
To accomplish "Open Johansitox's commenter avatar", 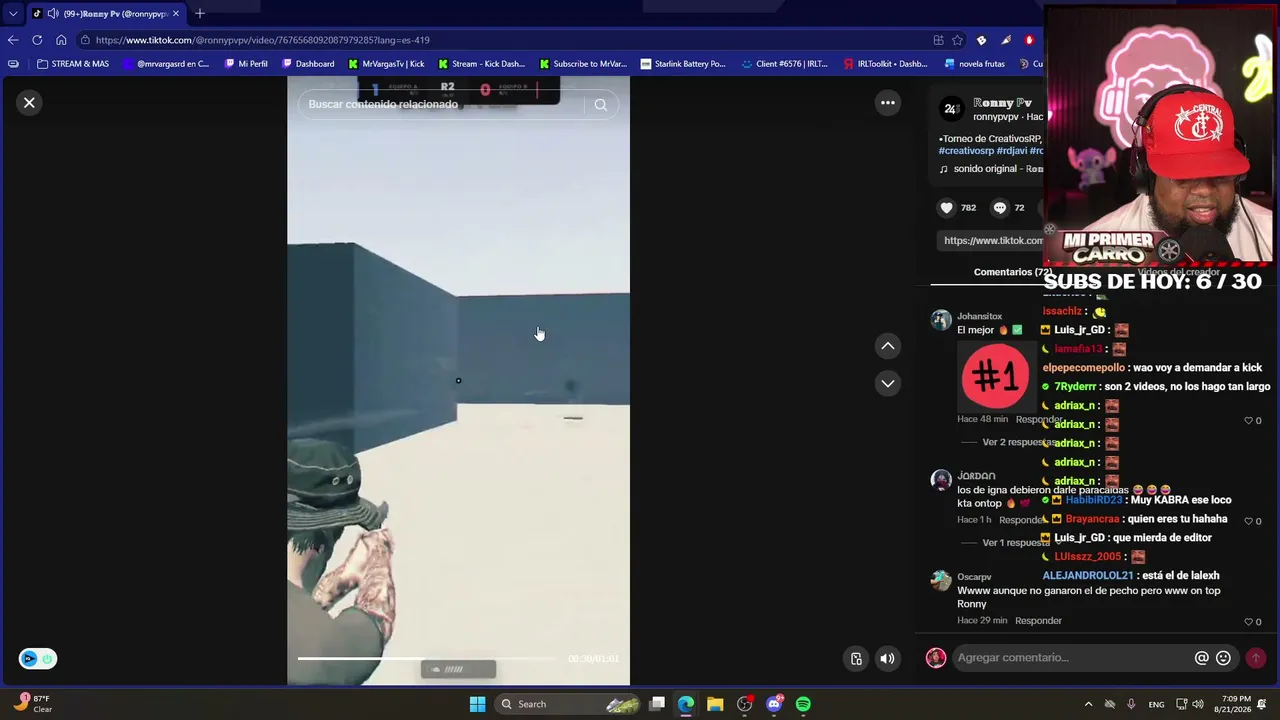I will click(x=941, y=320).
